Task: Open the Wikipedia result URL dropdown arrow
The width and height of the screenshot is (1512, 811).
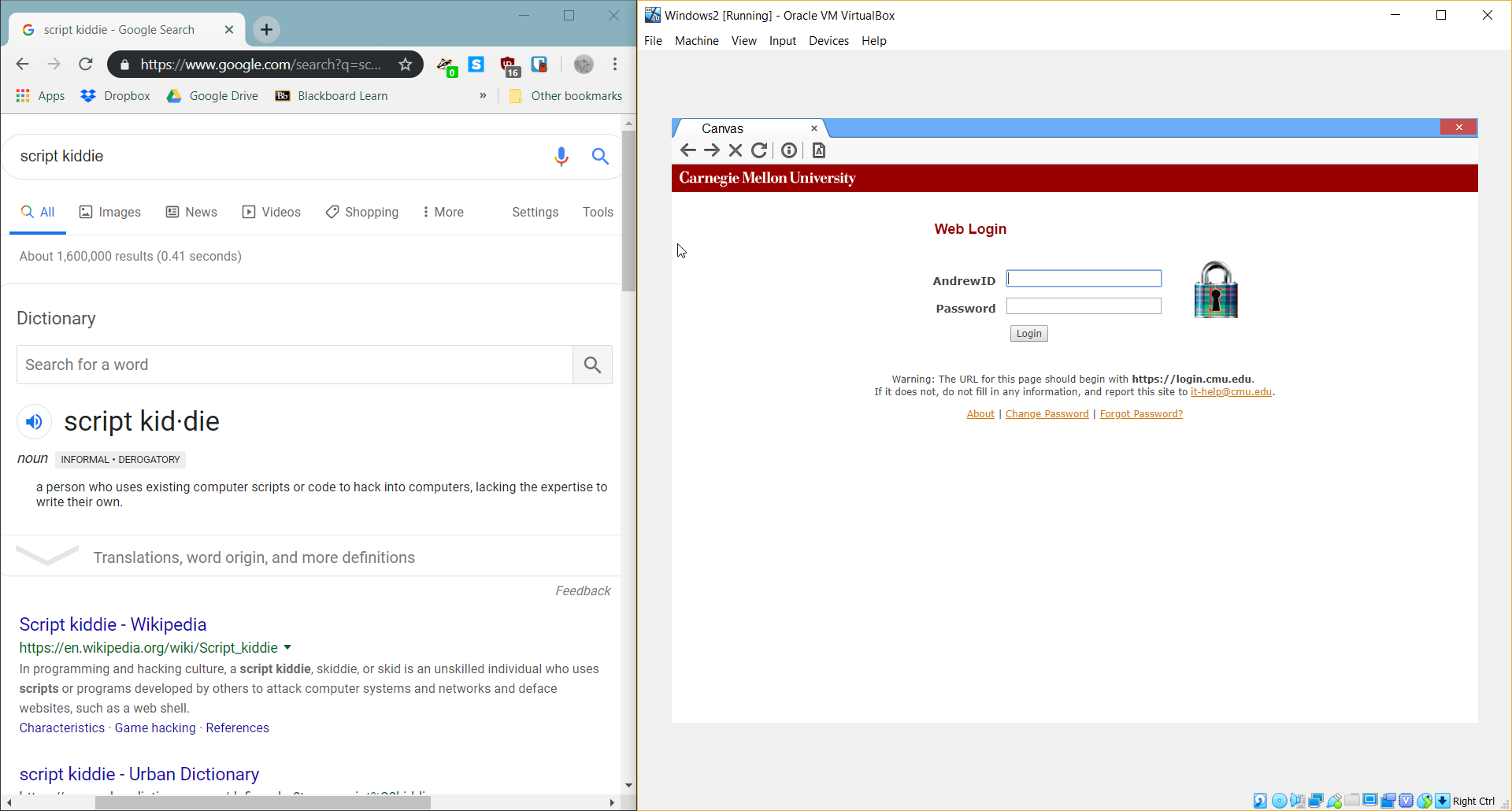Action: 287,647
